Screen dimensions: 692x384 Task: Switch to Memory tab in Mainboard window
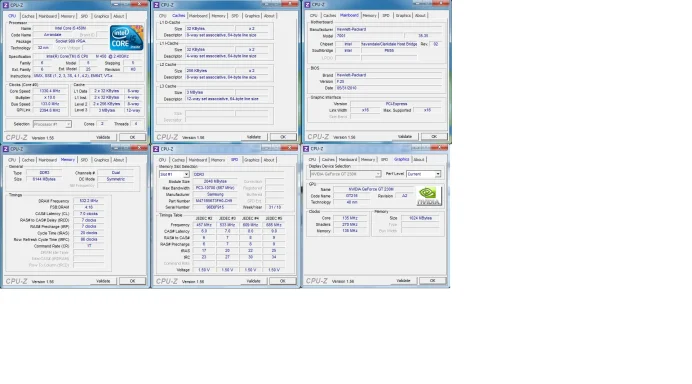coord(369,15)
